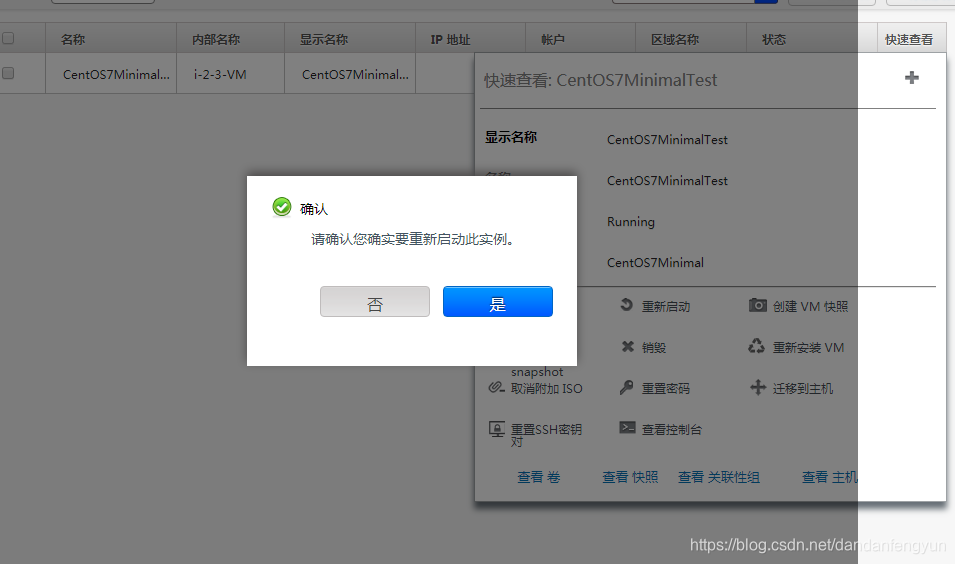
Task: Click the 迁移到主机 move icon
Action: coord(758,387)
